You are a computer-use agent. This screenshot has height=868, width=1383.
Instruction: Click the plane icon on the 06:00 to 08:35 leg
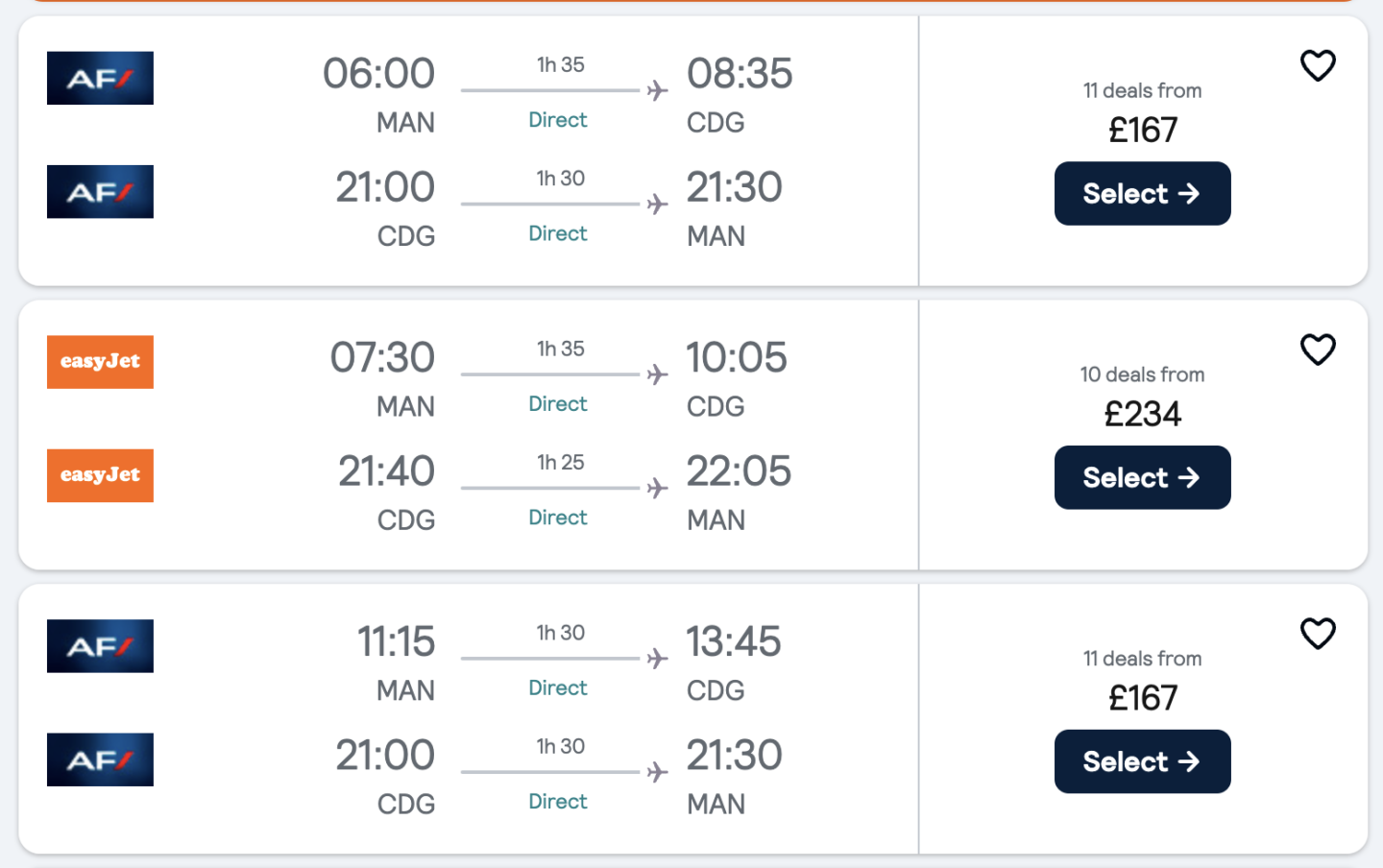(x=657, y=90)
